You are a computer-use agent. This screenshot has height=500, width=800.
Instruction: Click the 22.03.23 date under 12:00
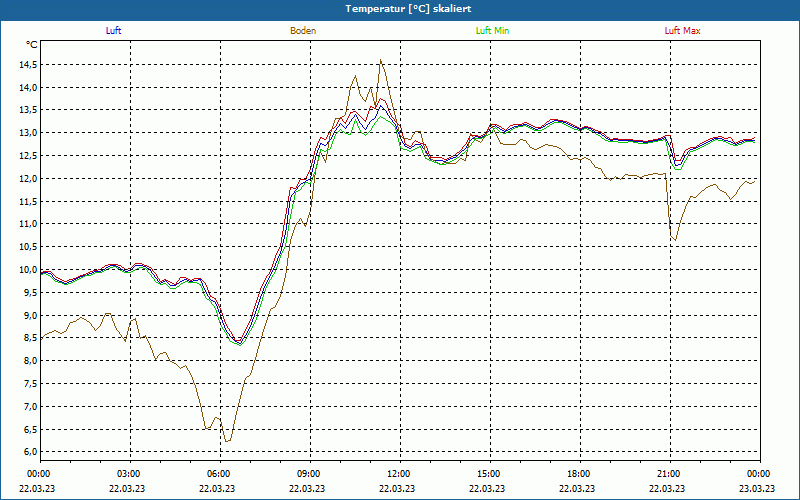(x=397, y=488)
